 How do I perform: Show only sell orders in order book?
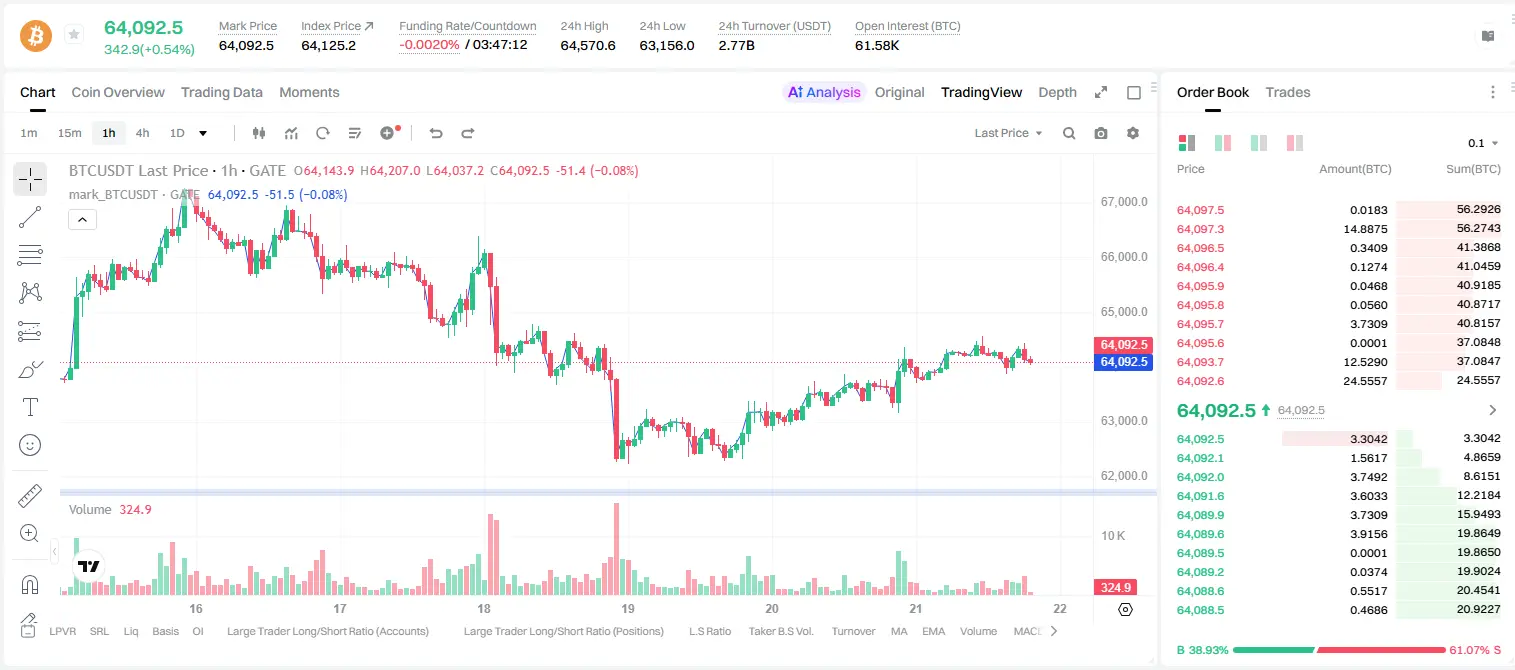coord(1295,143)
